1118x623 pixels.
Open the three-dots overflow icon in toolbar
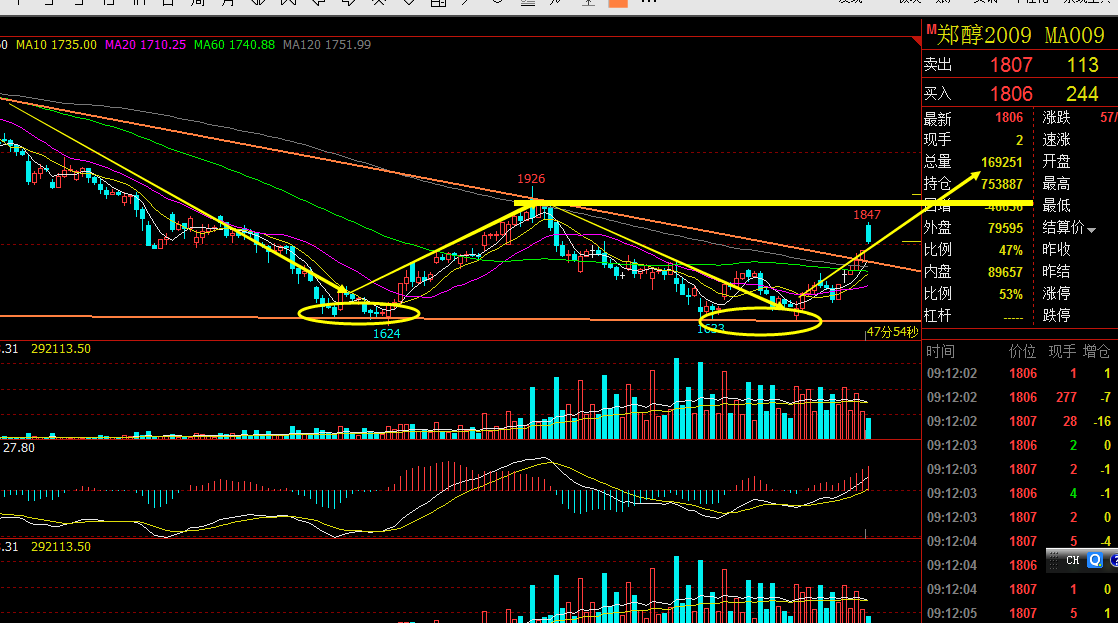(648, 2)
